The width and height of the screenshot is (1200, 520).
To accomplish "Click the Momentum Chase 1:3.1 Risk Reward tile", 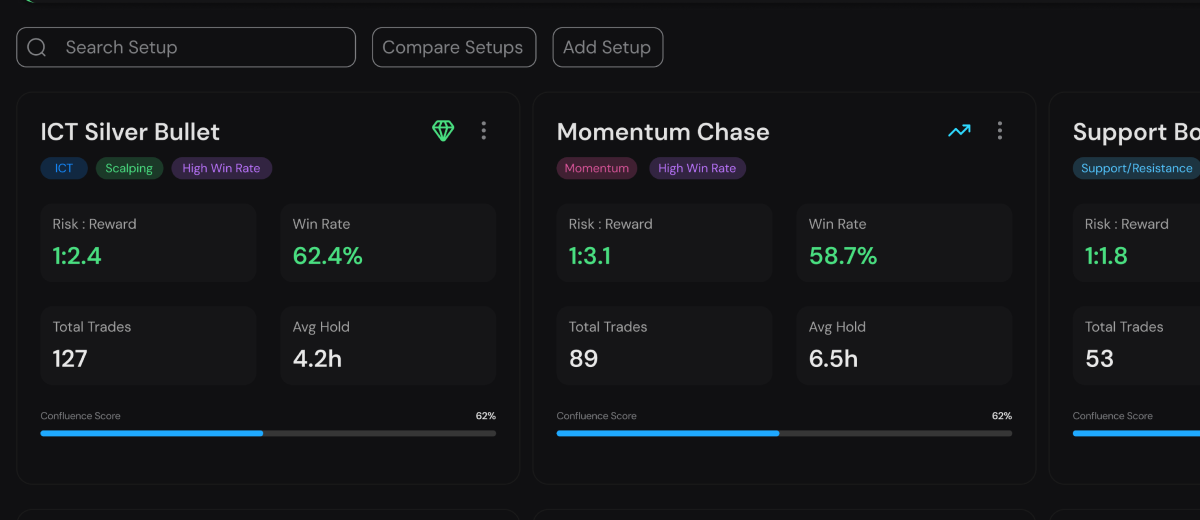I will click(664, 243).
